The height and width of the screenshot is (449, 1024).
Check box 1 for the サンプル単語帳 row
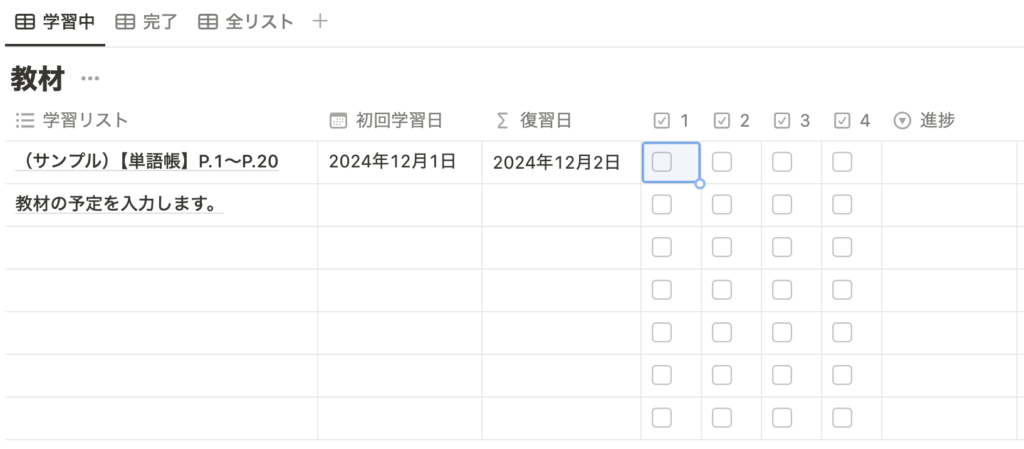click(x=662, y=162)
